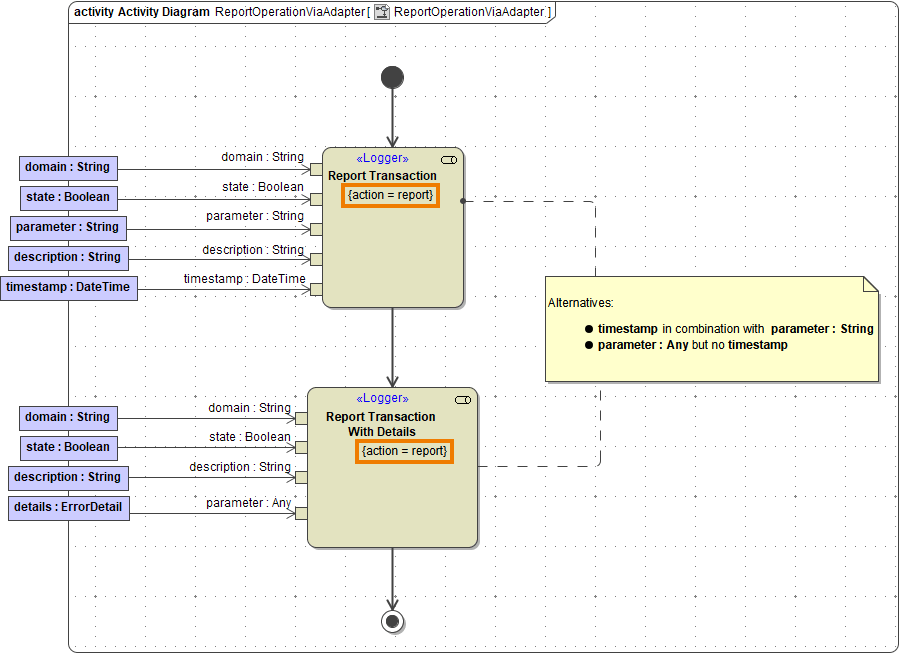Click the ReportOperationViaAdapter icon in diagram header
This screenshot has height=654, width=900.
[382, 12]
